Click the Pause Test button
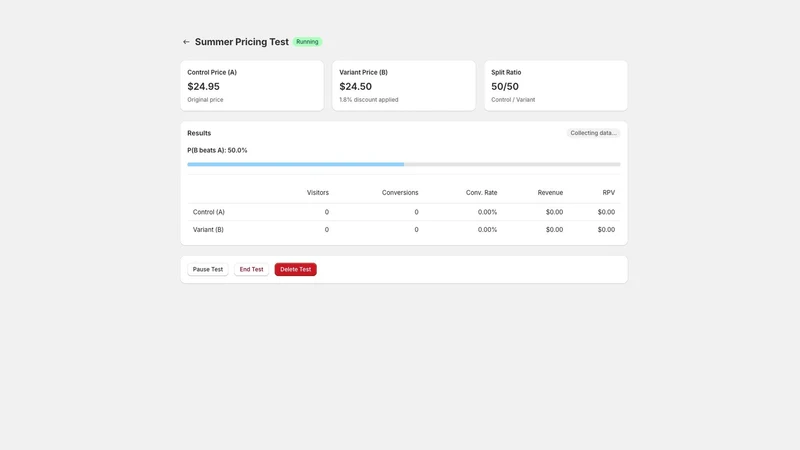The height and width of the screenshot is (450, 800). pyautogui.click(x=208, y=269)
